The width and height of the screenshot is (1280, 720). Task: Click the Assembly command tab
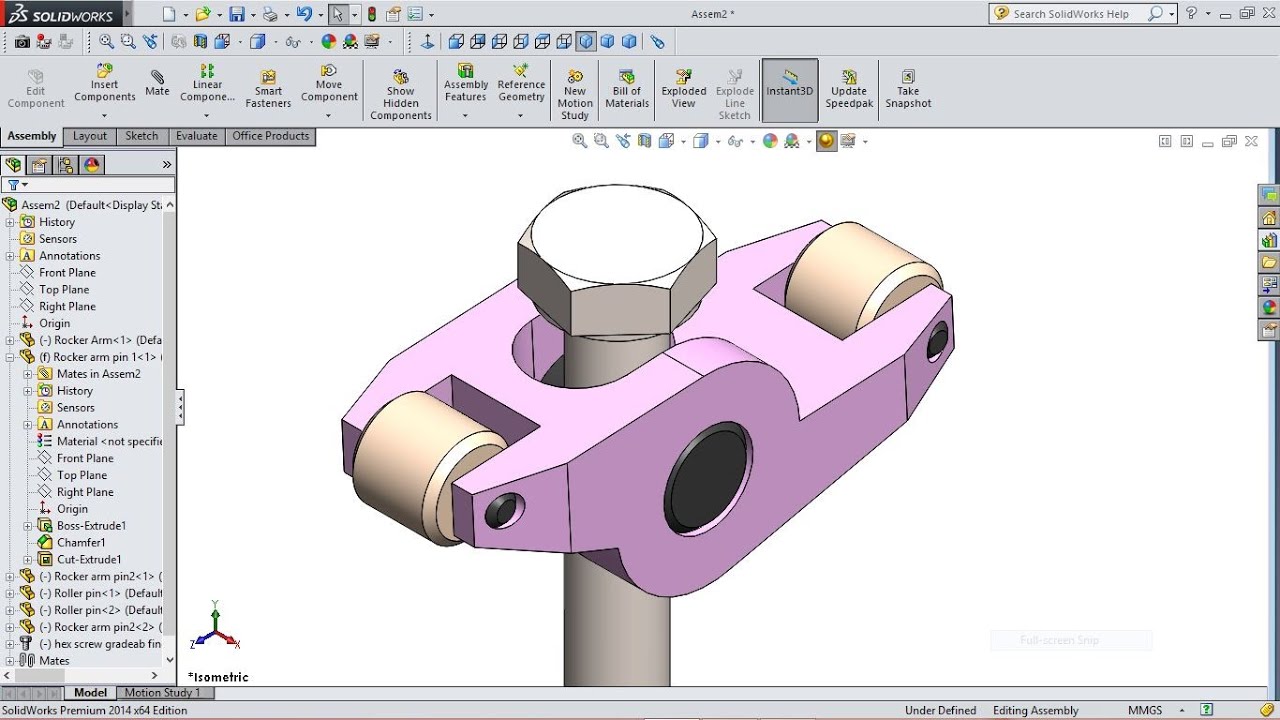[x=32, y=136]
